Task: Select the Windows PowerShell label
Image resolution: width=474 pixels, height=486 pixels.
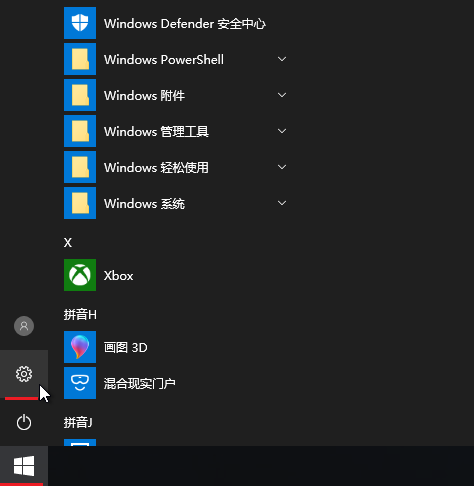Action: tap(164, 60)
